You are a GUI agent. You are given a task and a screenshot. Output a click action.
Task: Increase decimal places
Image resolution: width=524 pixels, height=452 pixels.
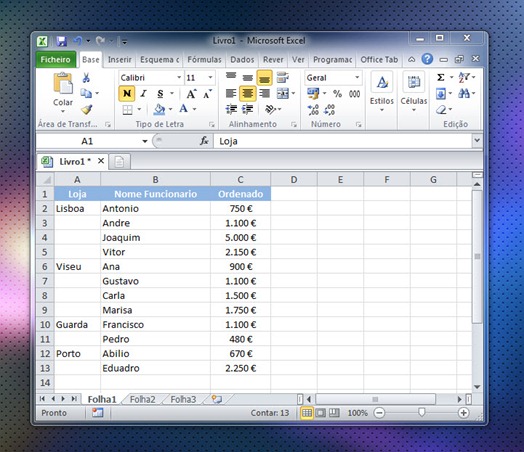point(313,110)
